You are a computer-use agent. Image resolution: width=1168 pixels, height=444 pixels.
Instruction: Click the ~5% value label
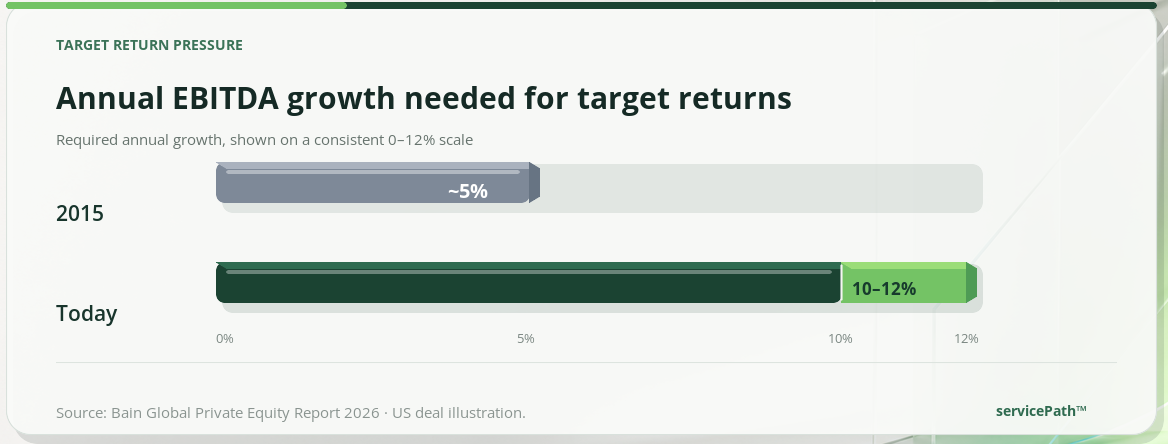click(x=468, y=191)
